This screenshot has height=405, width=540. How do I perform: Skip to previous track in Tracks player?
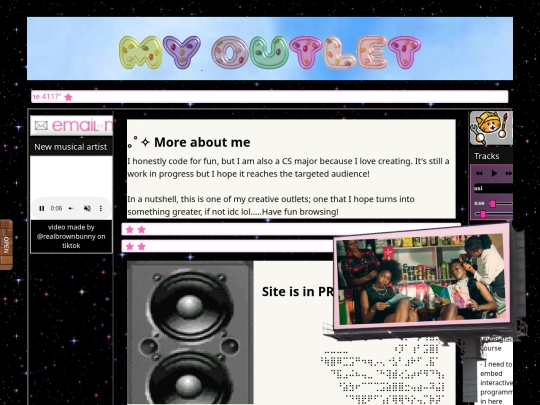(479, 173)
